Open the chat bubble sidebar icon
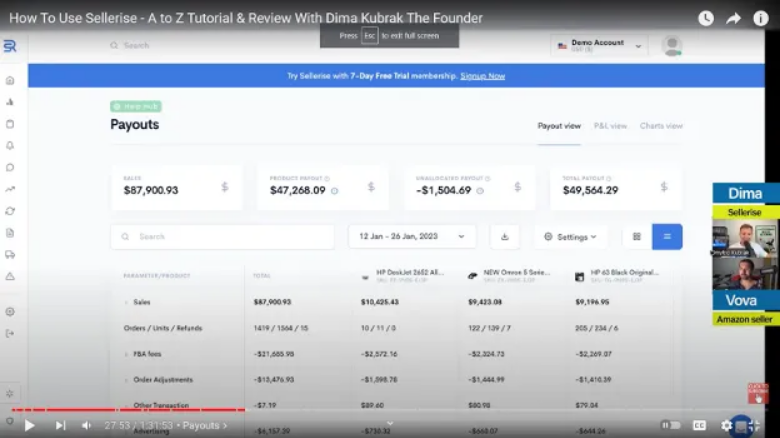 [x=10, y=167]
